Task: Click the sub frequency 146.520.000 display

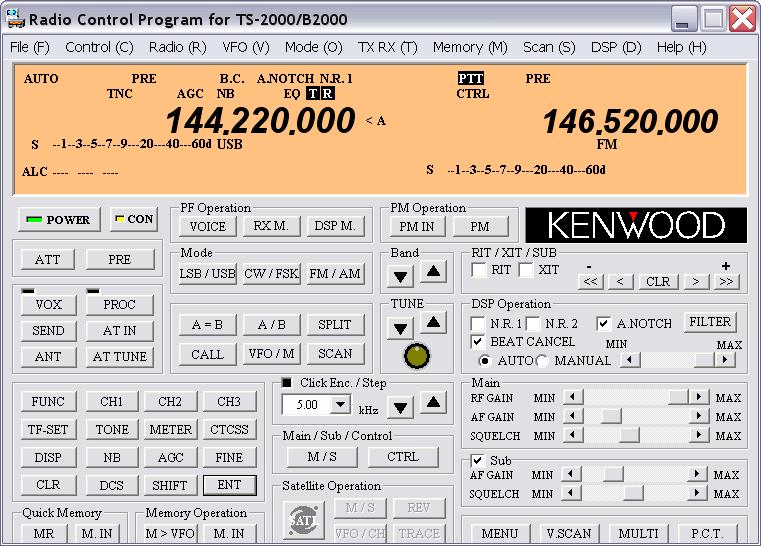Action: (630, 121)
